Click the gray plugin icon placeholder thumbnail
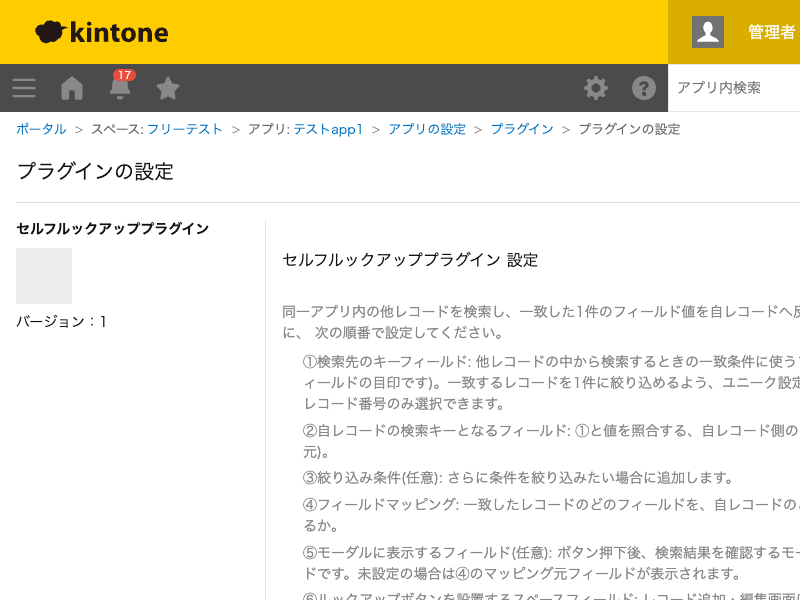The height and width of the screenshot is (600, 800). [44, 276]
